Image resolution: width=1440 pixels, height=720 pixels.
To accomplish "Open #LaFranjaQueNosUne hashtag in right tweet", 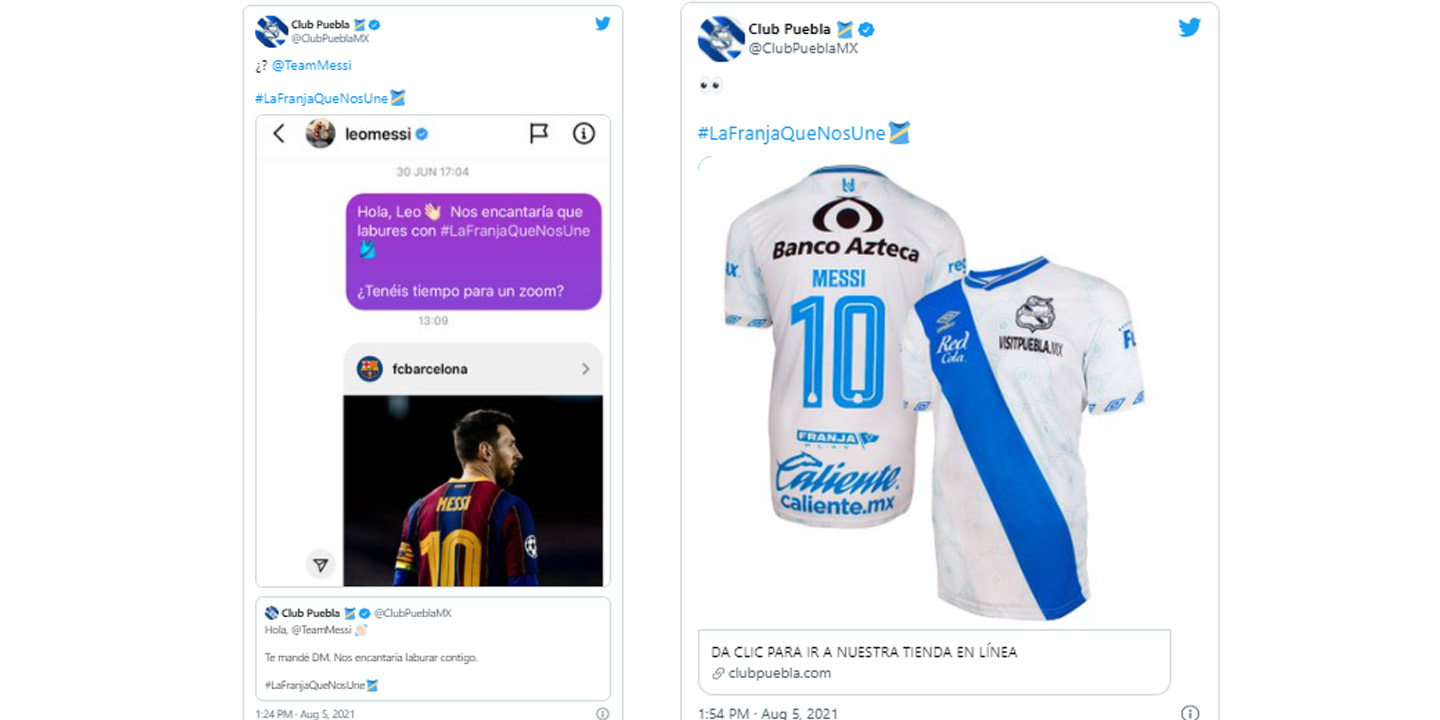I will pos(791,133).
